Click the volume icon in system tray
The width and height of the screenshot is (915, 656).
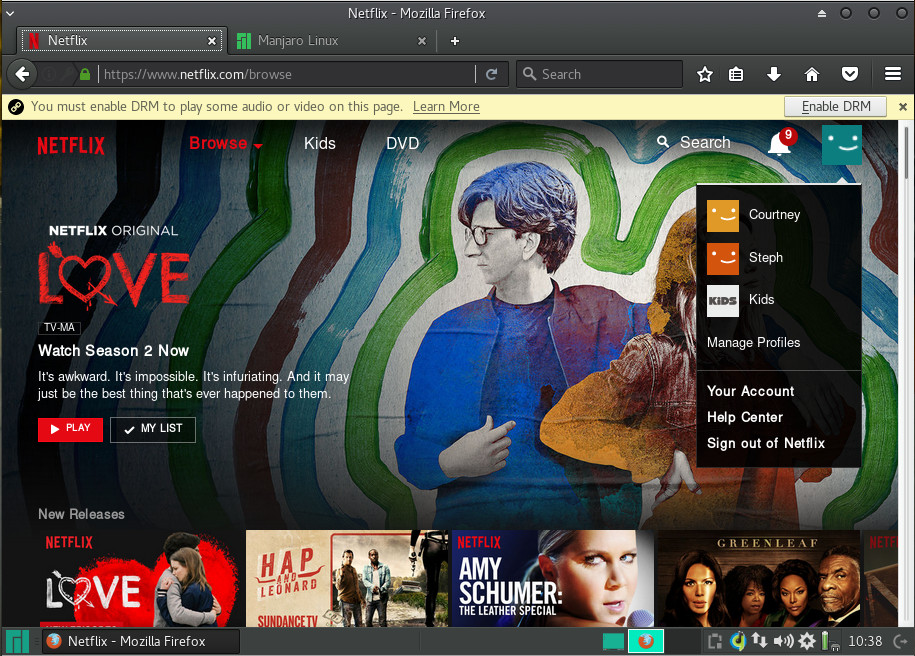(x=783, y=641)
